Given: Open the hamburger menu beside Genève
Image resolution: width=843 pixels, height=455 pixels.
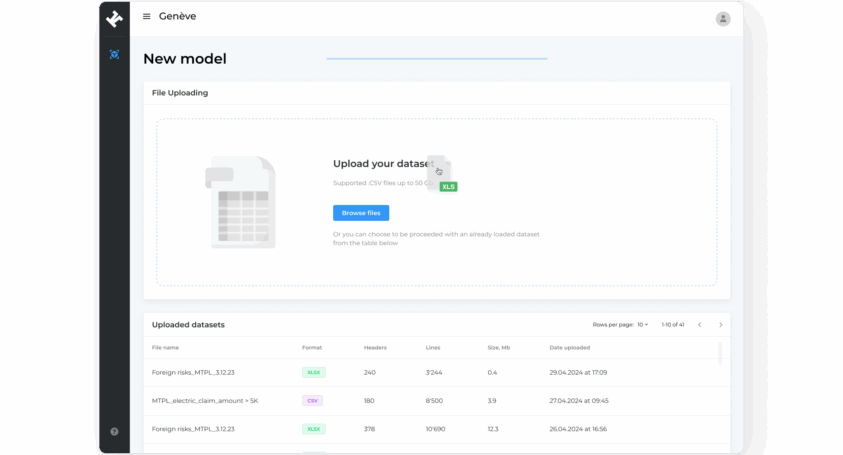Looking at the screenshot, I should 147,17.
